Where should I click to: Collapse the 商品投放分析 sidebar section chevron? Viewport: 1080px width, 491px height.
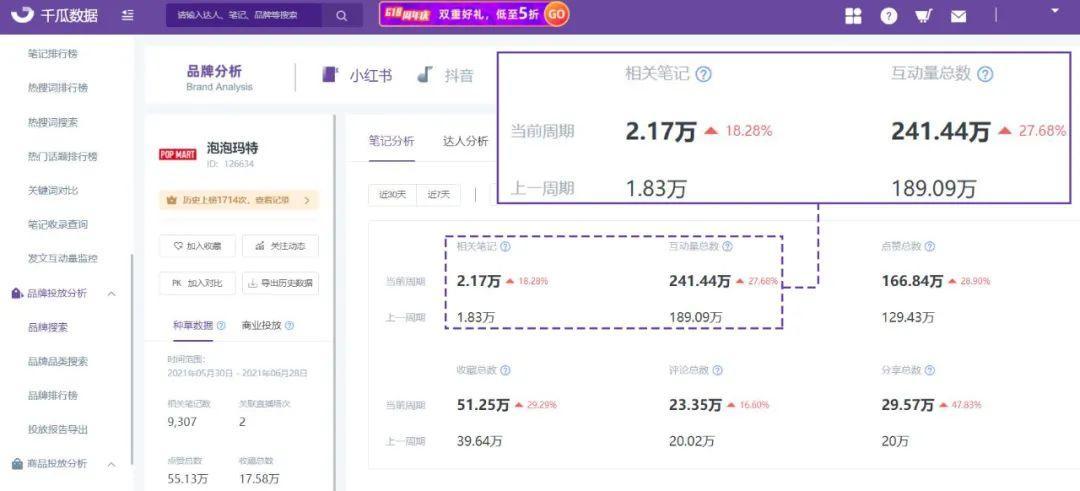(x=112, y=465)
